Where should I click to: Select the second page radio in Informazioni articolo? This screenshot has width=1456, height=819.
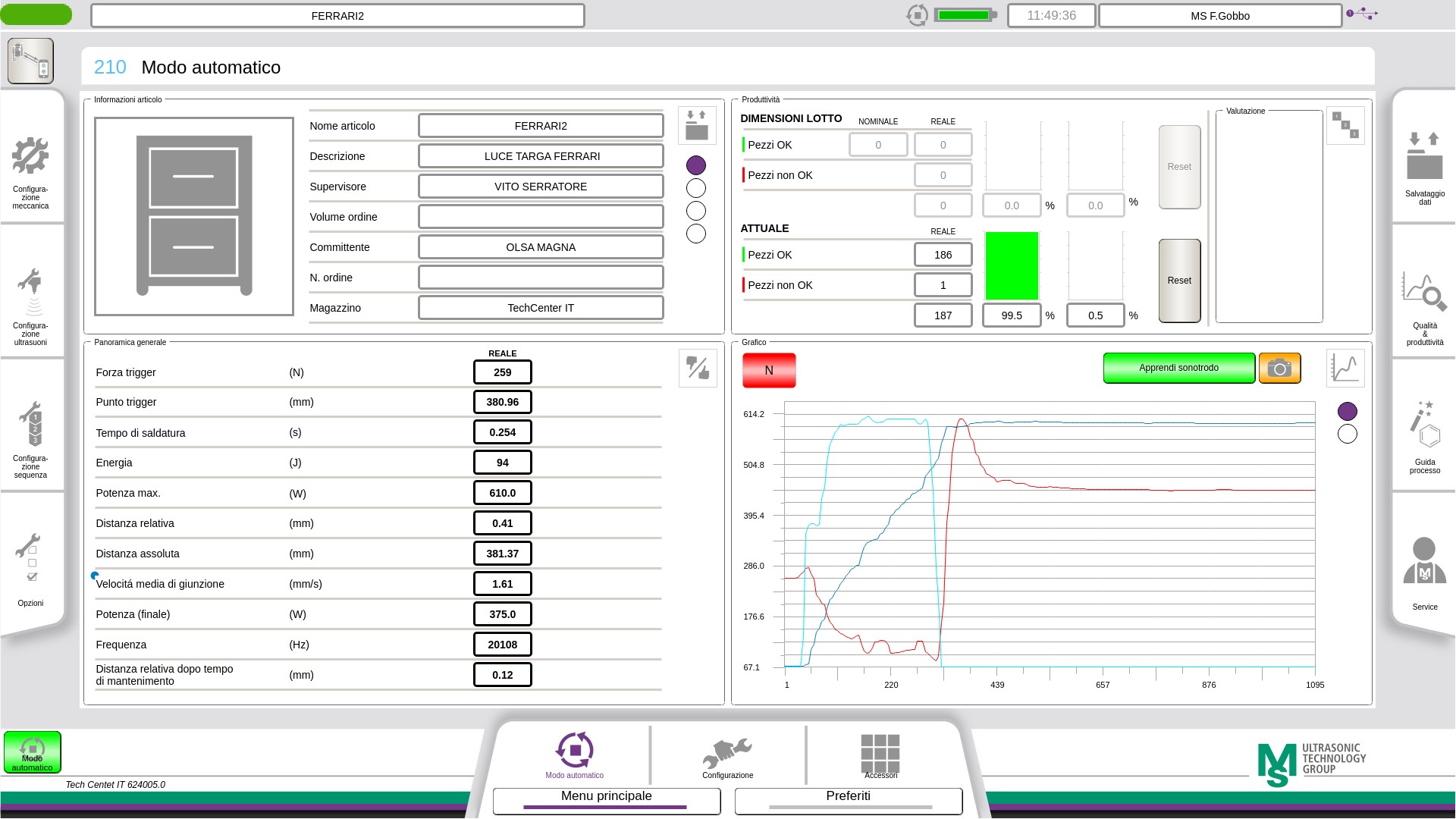click(x=696, y=188)
